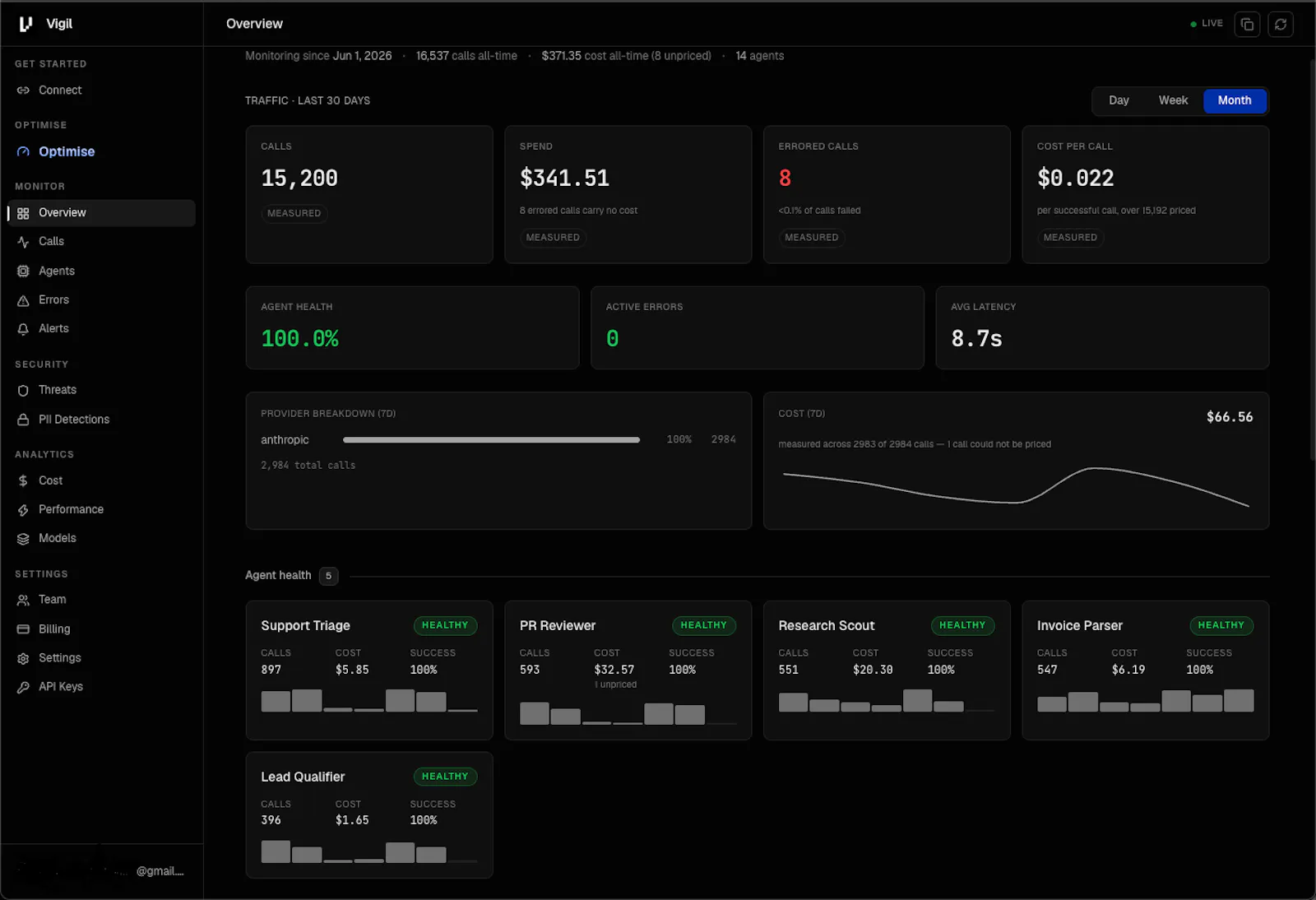Click the Cost dollar icon

point(23,481)
